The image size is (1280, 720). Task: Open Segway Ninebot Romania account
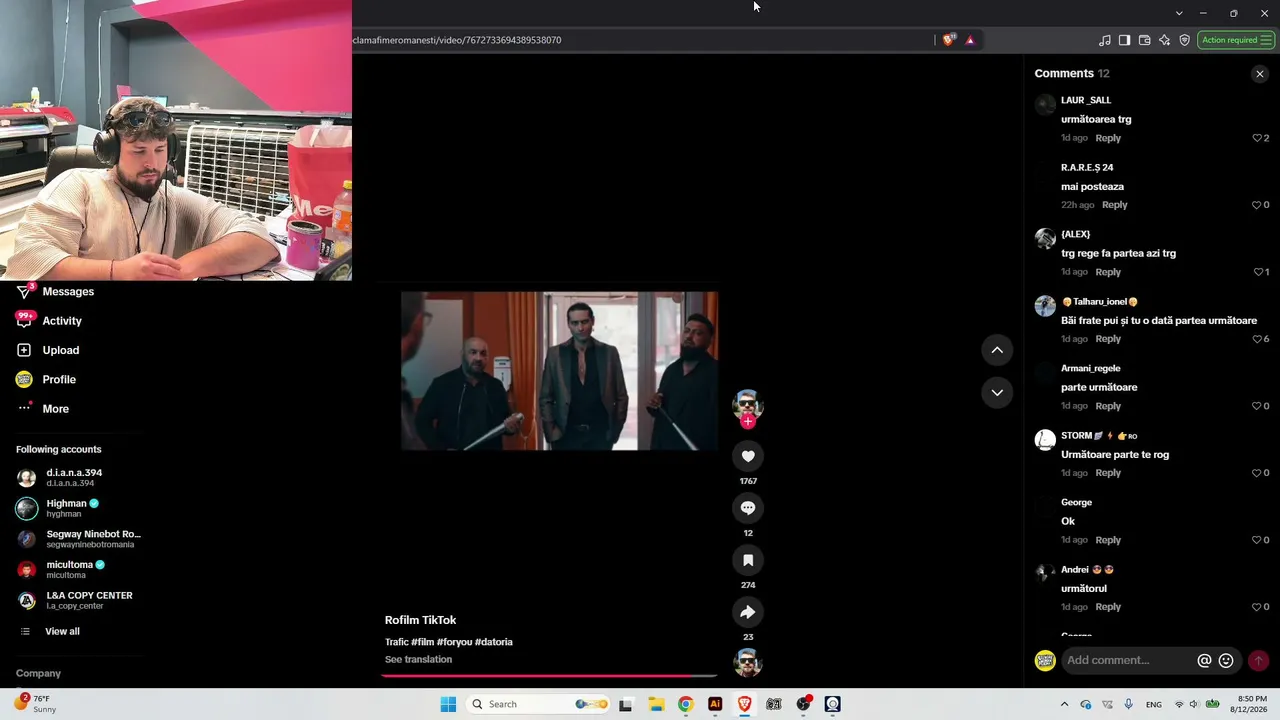79,539
